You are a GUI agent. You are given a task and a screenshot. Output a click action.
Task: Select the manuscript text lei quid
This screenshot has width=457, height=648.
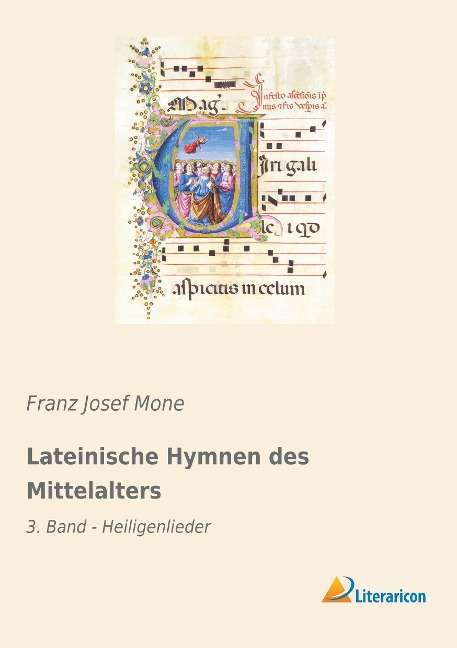[291, 228]
